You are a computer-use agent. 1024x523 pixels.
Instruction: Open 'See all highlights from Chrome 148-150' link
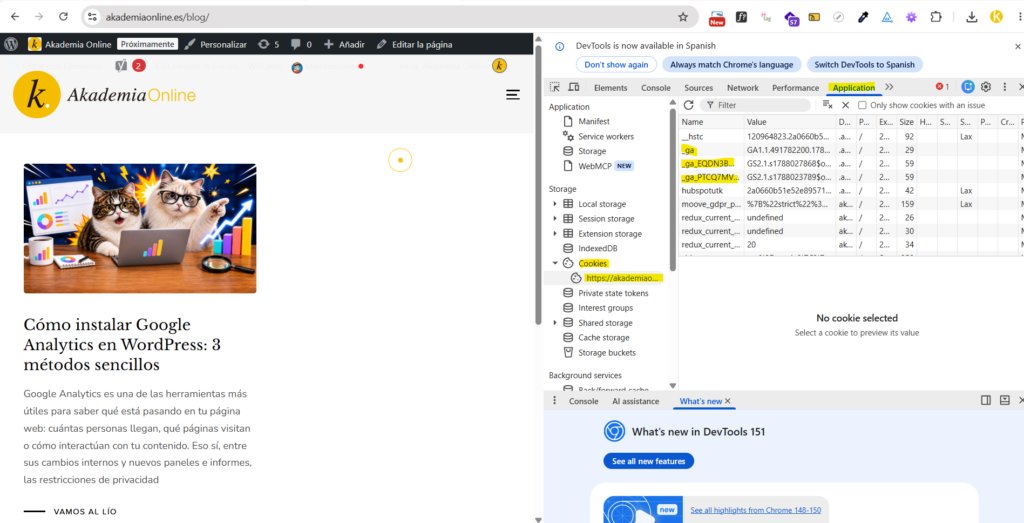tap(756, 510)
